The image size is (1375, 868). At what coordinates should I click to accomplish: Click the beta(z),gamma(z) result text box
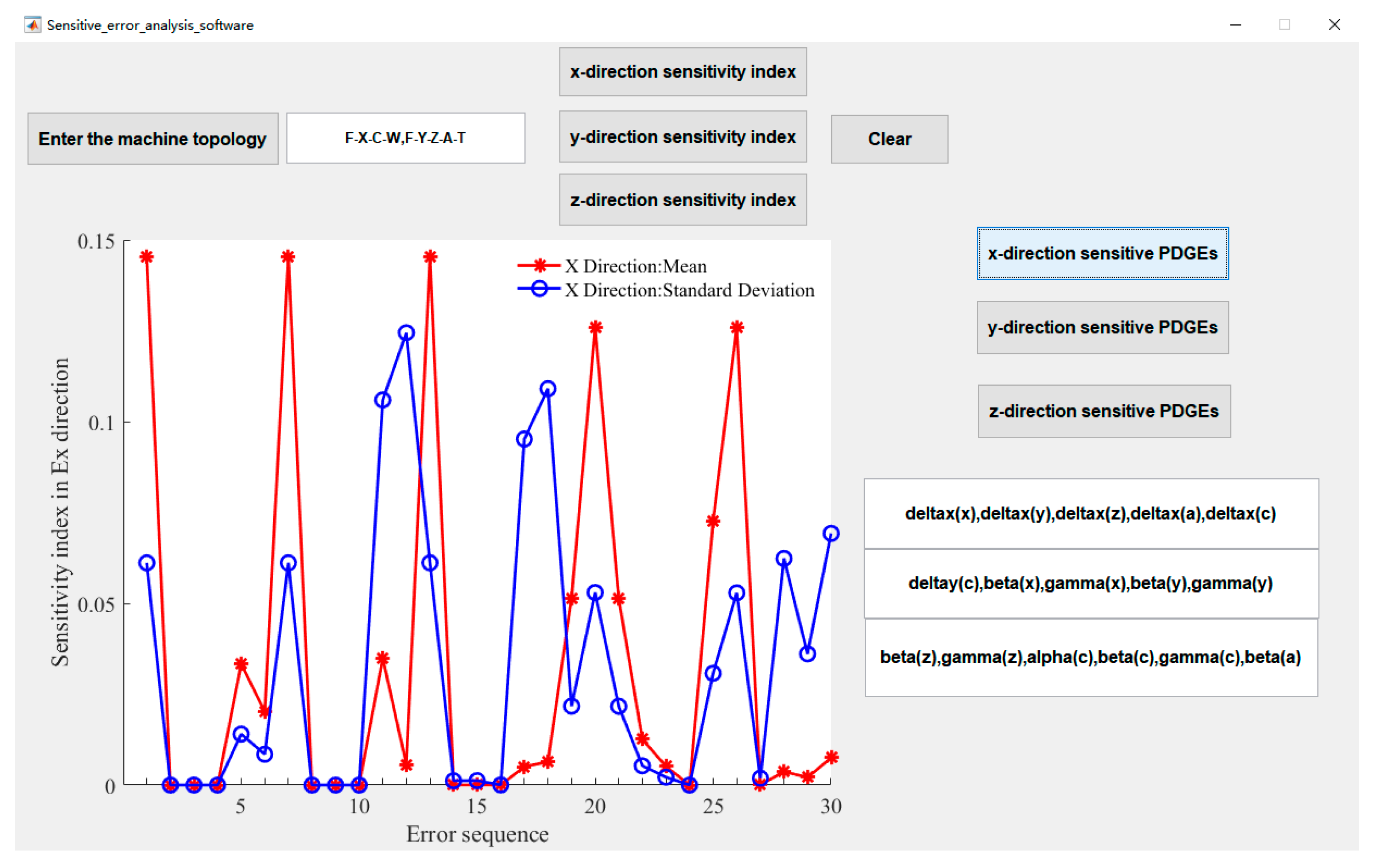pos(1091,657)
